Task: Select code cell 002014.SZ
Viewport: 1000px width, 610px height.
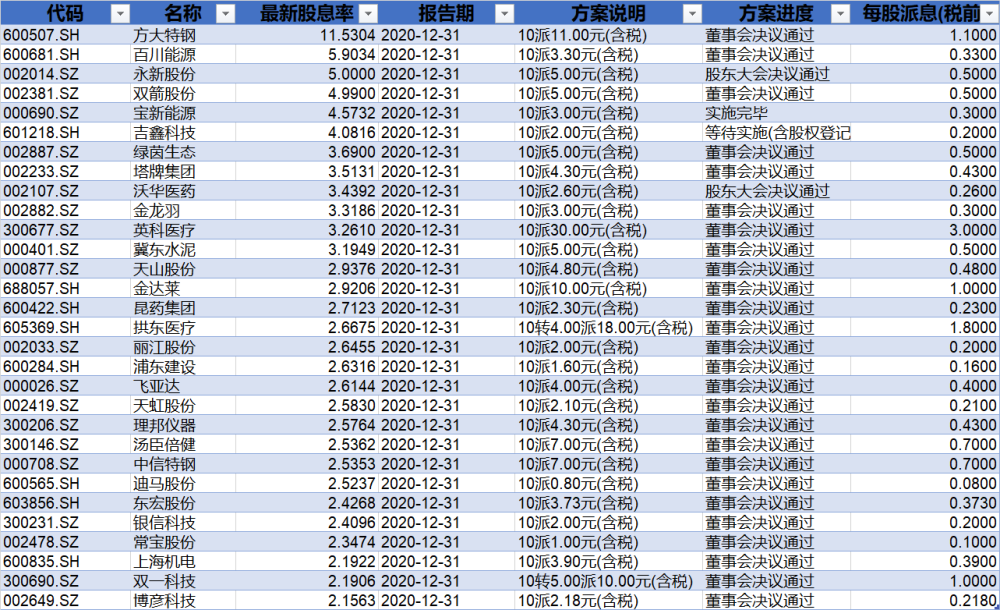Action: pyautogui.click(x=65, y=74)
